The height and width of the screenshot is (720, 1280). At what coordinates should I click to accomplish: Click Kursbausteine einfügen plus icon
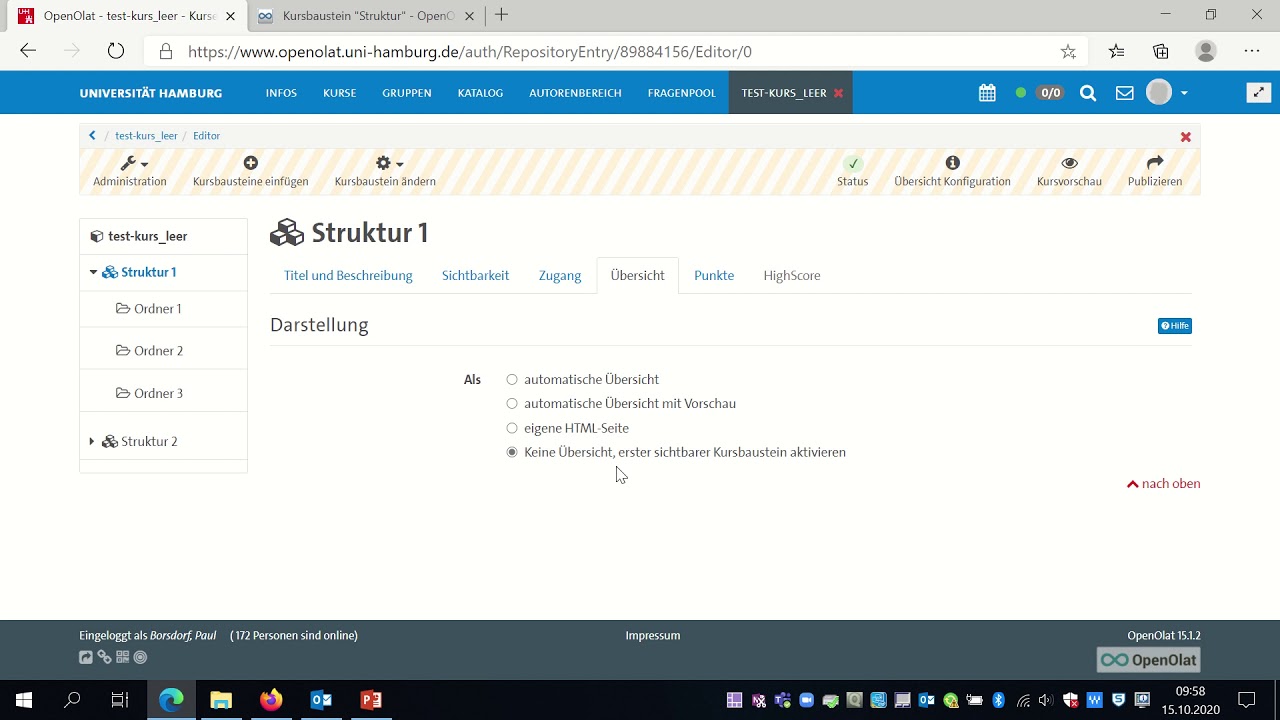click(x=250, y=163)
